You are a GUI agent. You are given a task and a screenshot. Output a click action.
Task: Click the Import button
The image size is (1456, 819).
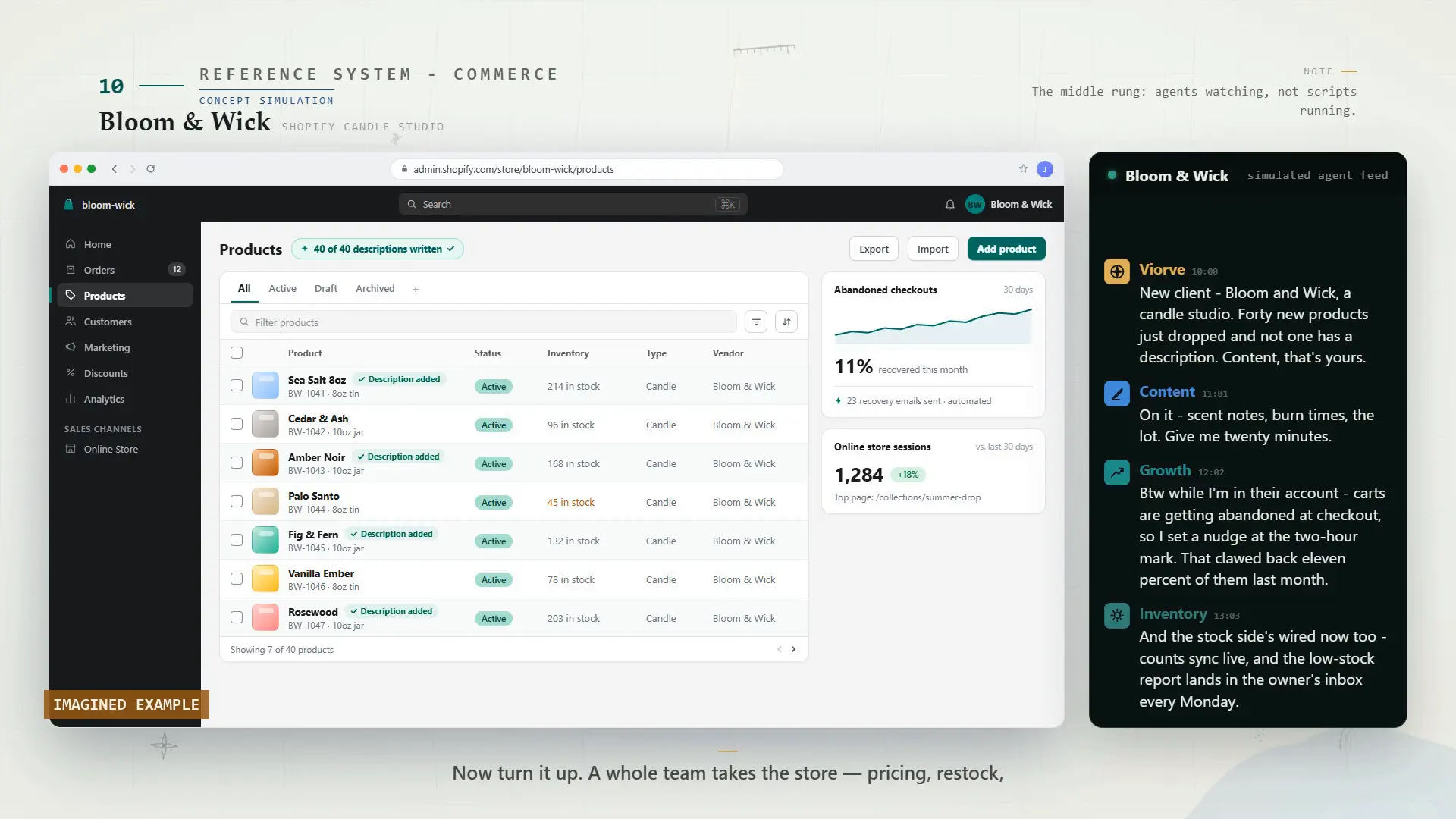click(933, 249)
